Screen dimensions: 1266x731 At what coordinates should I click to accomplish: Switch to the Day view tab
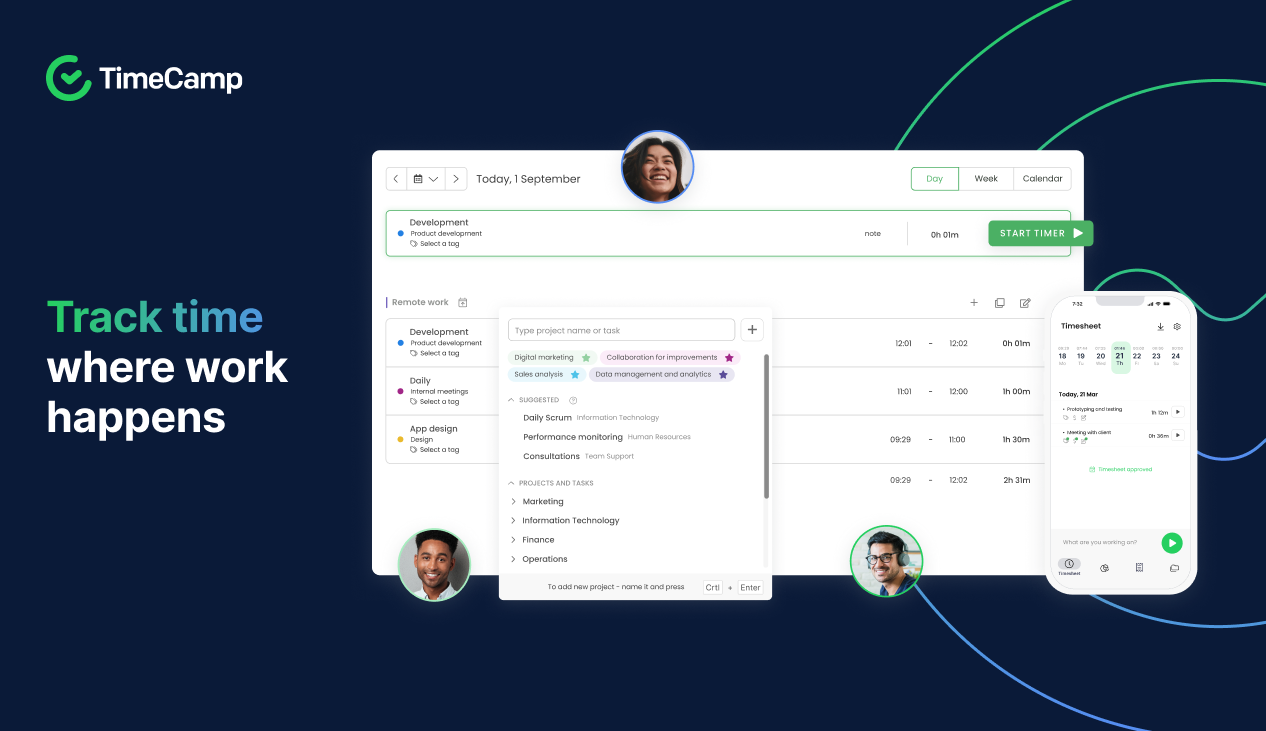[x=934, y=179]
